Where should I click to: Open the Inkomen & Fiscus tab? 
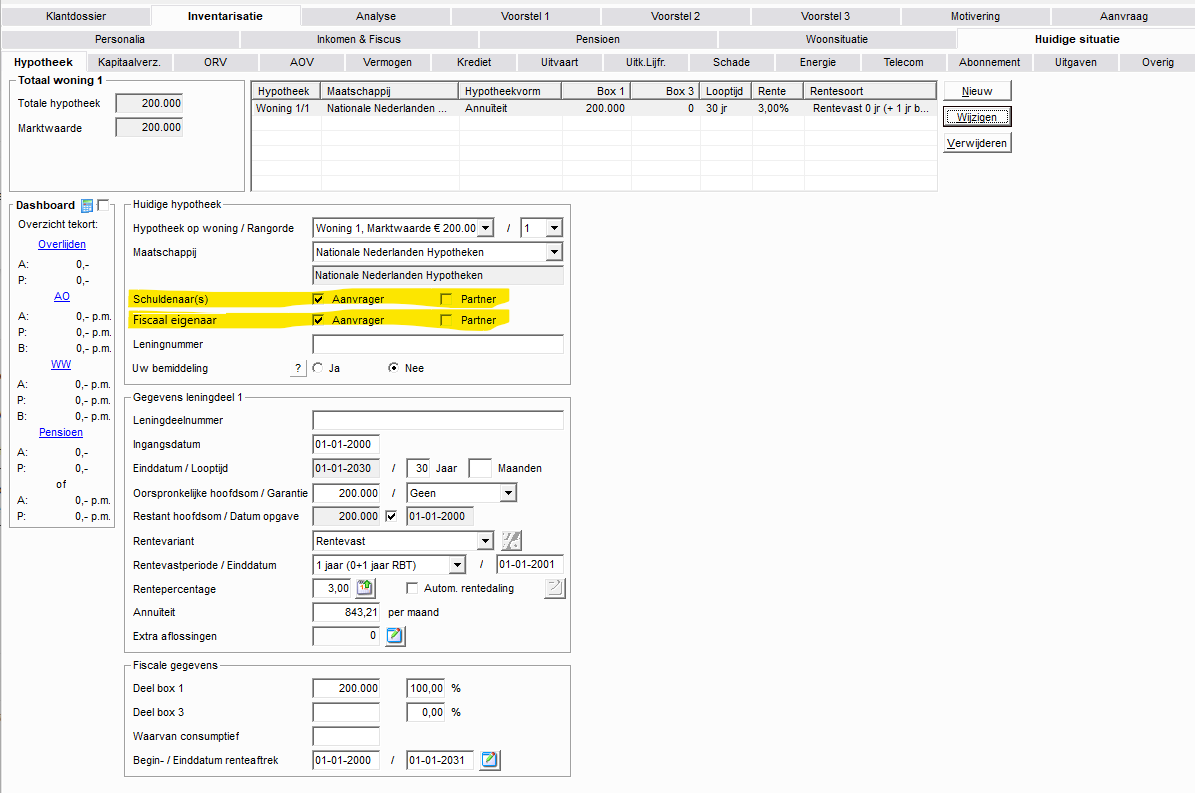359,39
